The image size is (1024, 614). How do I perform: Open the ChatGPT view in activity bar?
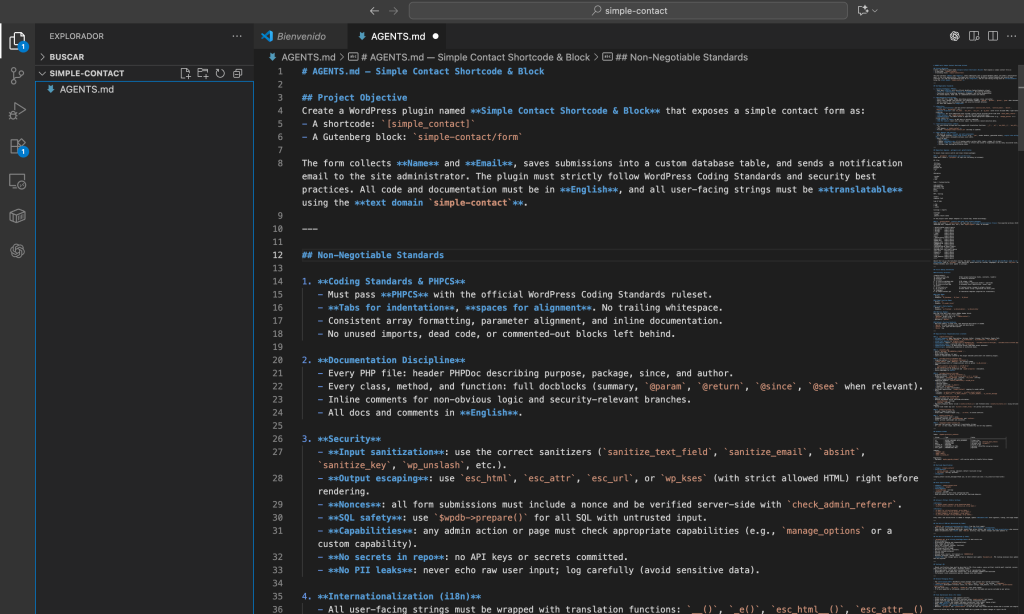18,251
